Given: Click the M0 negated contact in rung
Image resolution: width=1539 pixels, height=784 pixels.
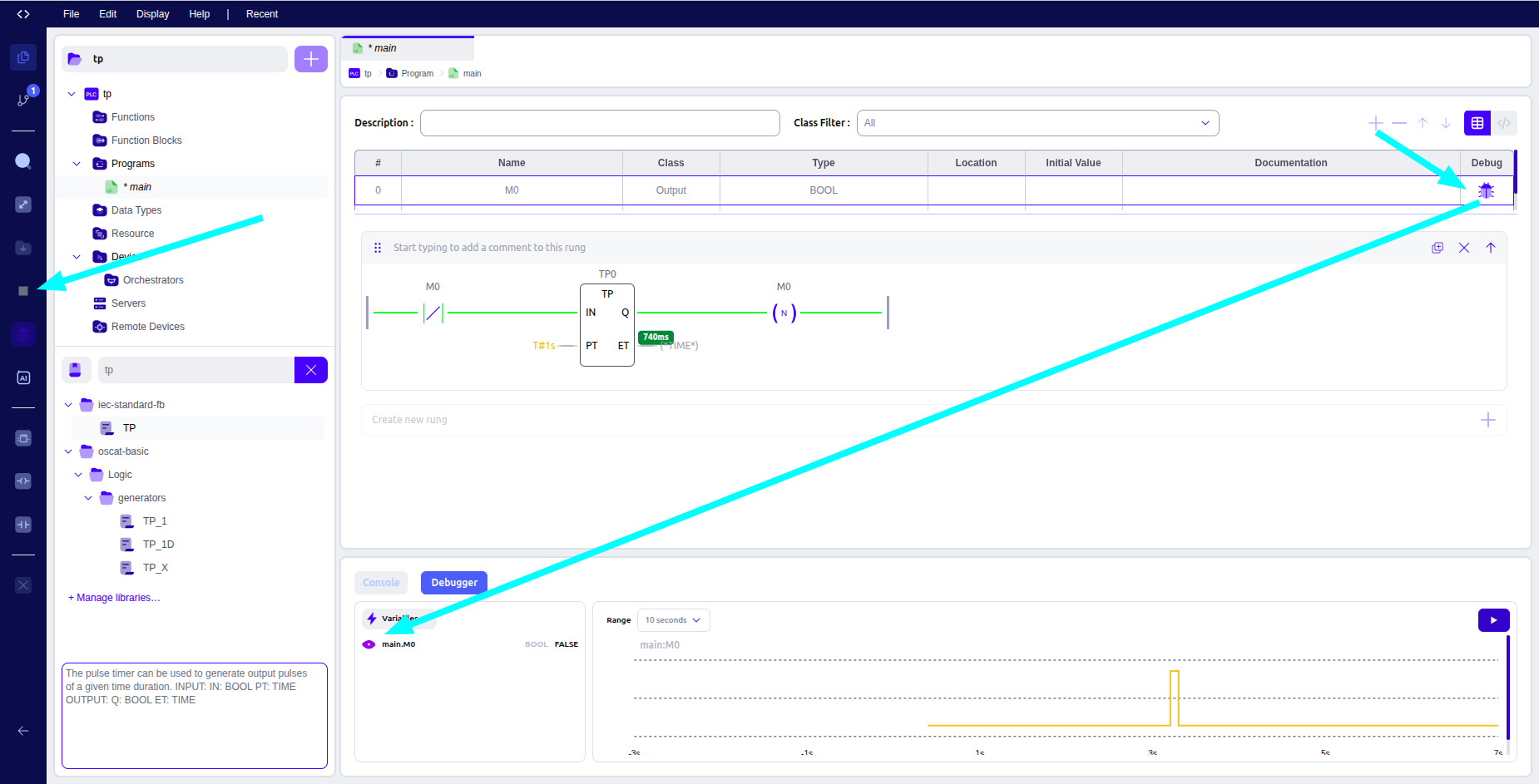Looking at the screenshot, I should (x=433, y=313).
